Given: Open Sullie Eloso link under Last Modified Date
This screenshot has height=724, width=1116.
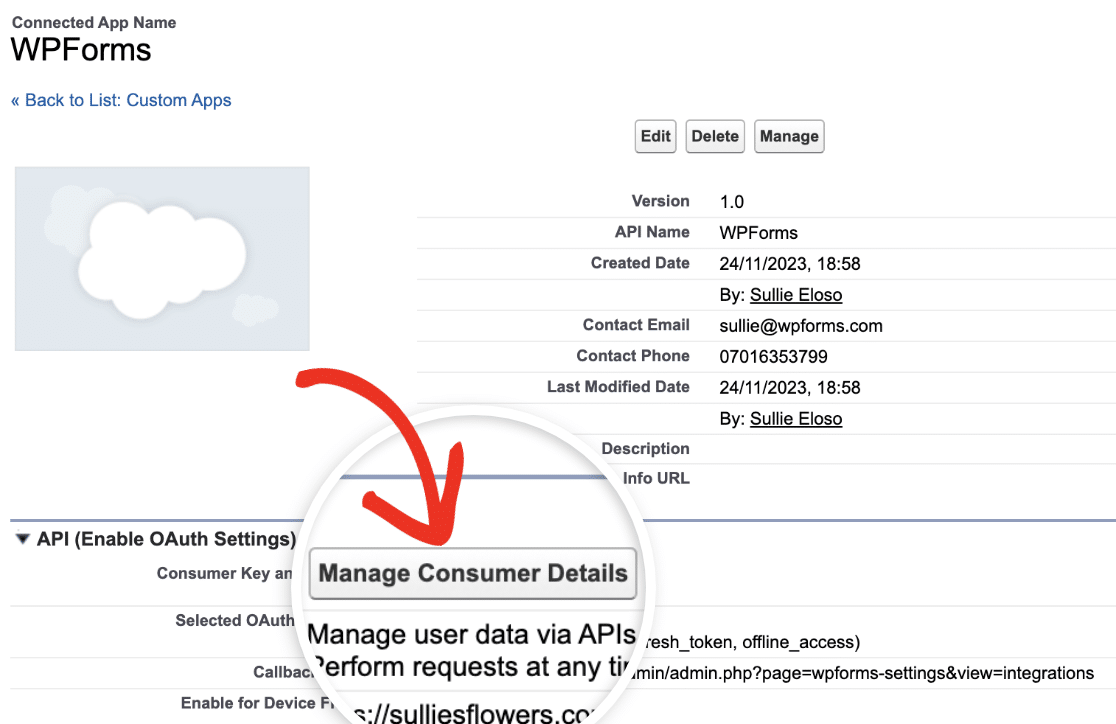Looking at the screenshot, I should click(796, 419).
